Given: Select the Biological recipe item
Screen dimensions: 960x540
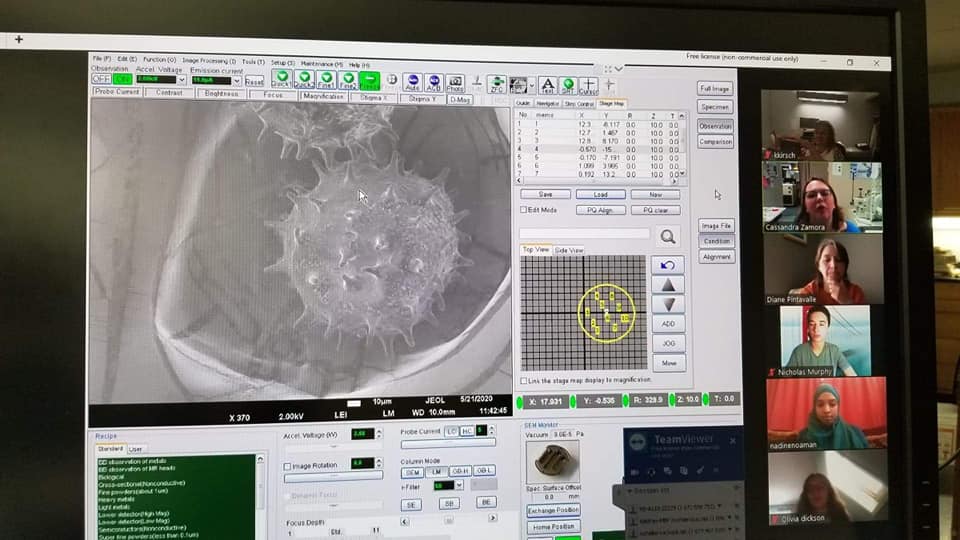Looking at the screenshot, I should pyautogui.click(x=111, y=476).
